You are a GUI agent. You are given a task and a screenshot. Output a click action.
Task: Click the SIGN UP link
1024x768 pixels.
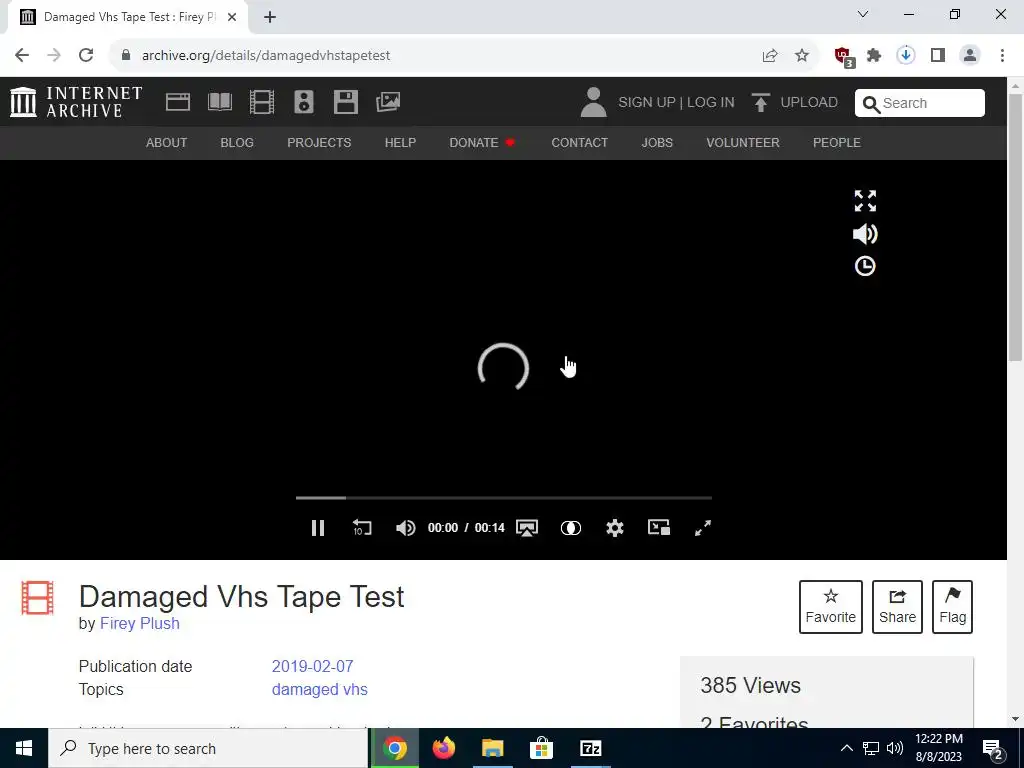(647, 103)
